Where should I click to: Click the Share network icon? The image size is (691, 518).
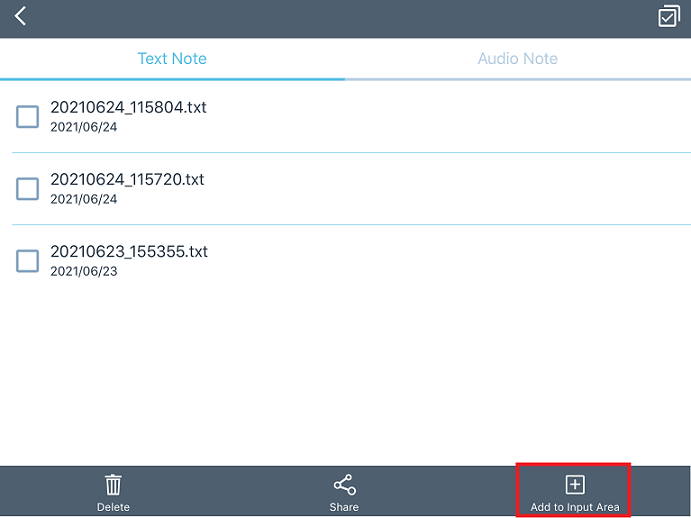tap(344, 485)
